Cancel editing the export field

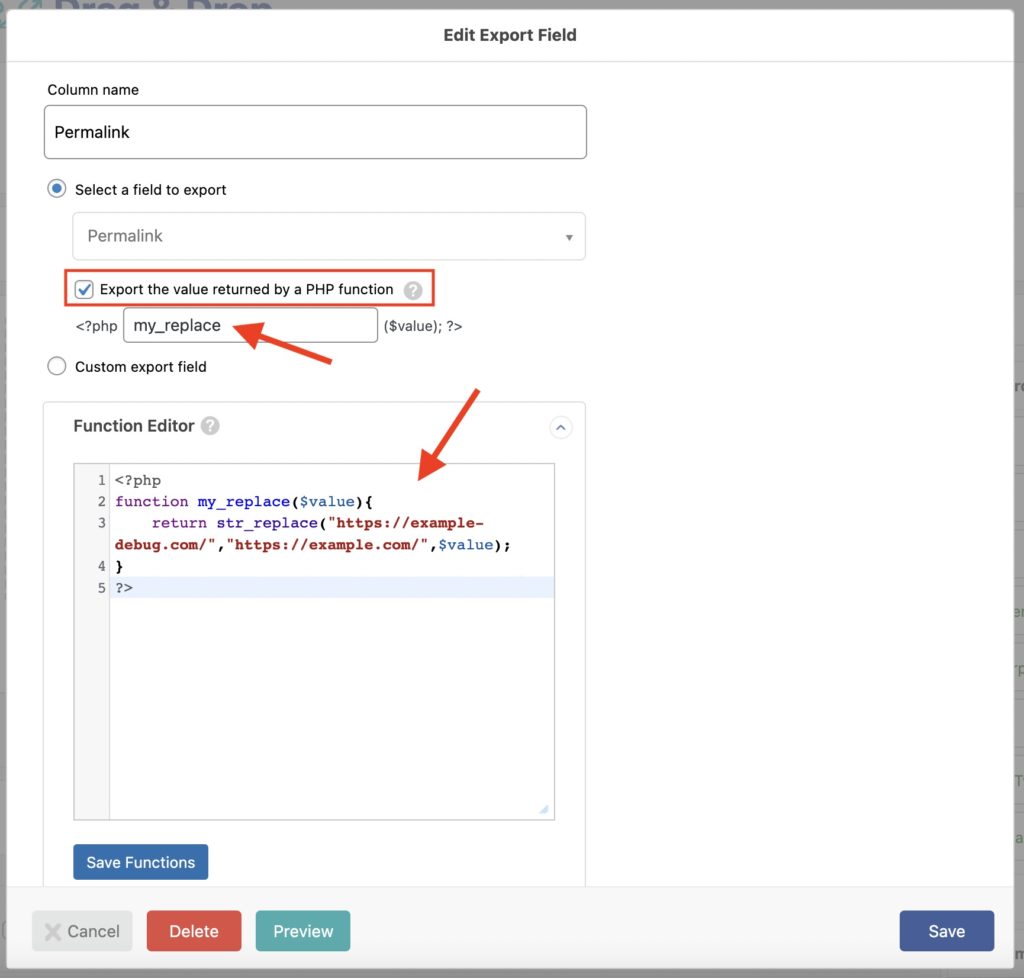click(x=82, y=931)
